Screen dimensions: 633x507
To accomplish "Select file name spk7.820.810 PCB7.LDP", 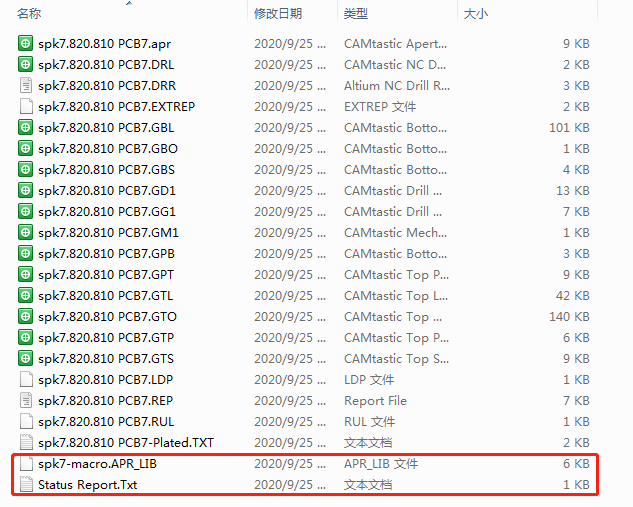I will click(x=105, y=379).
